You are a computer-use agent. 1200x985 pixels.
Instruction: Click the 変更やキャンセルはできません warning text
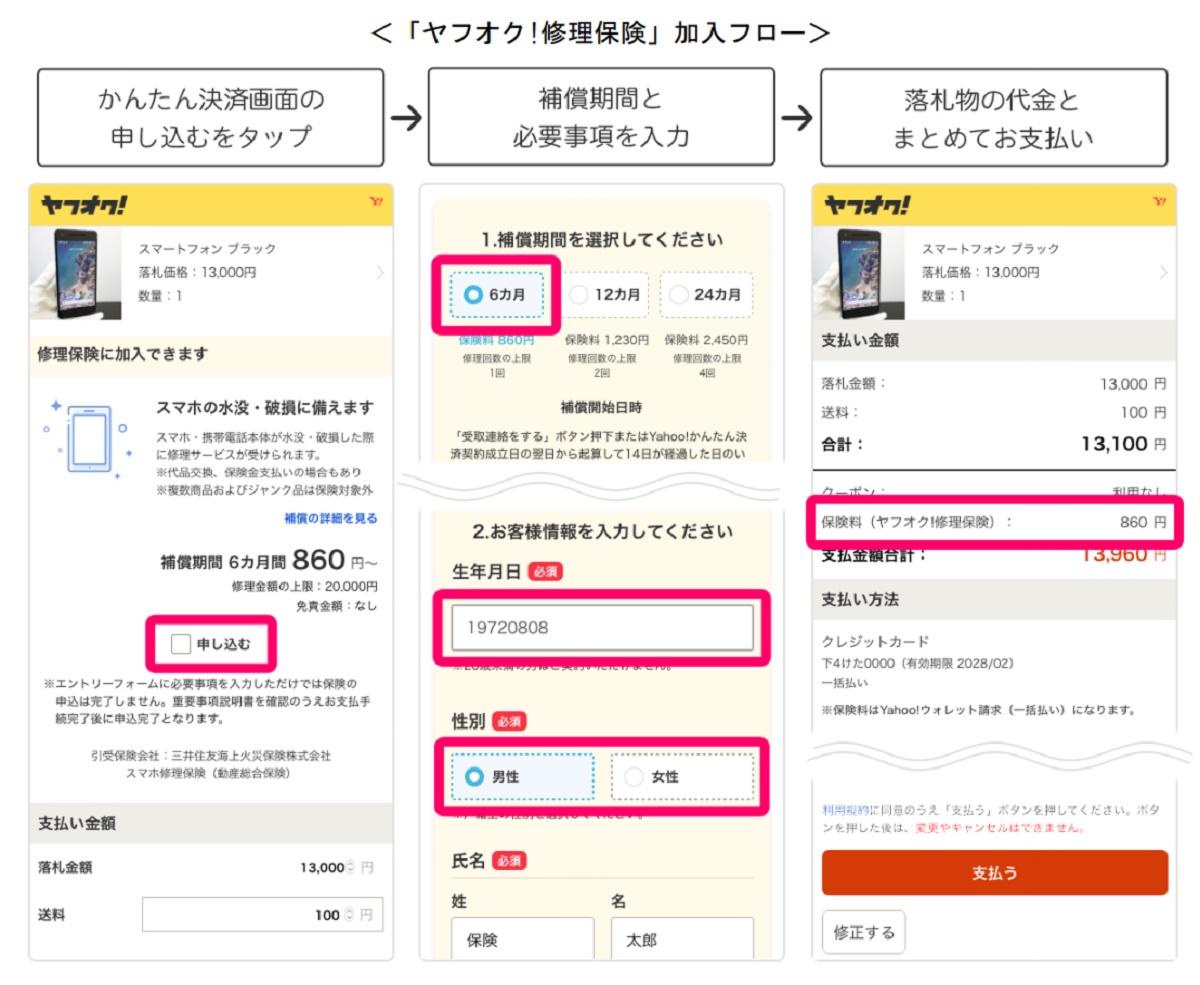coord(999,828)
